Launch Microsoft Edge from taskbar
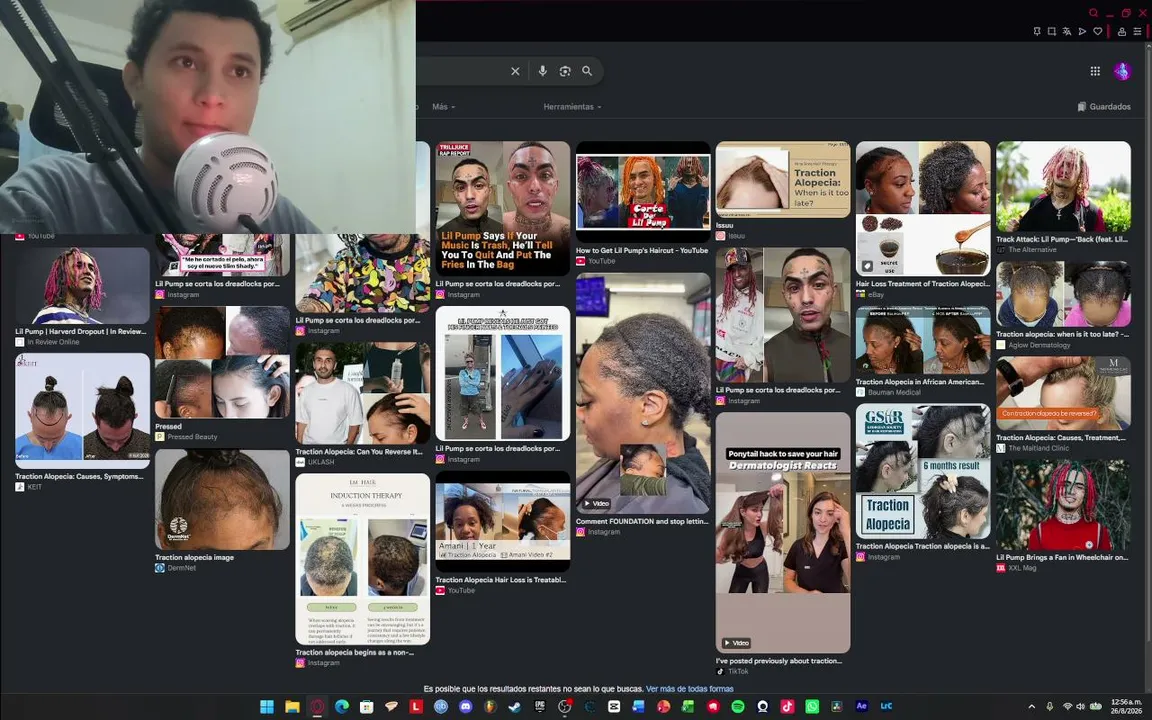 point(342,707)
